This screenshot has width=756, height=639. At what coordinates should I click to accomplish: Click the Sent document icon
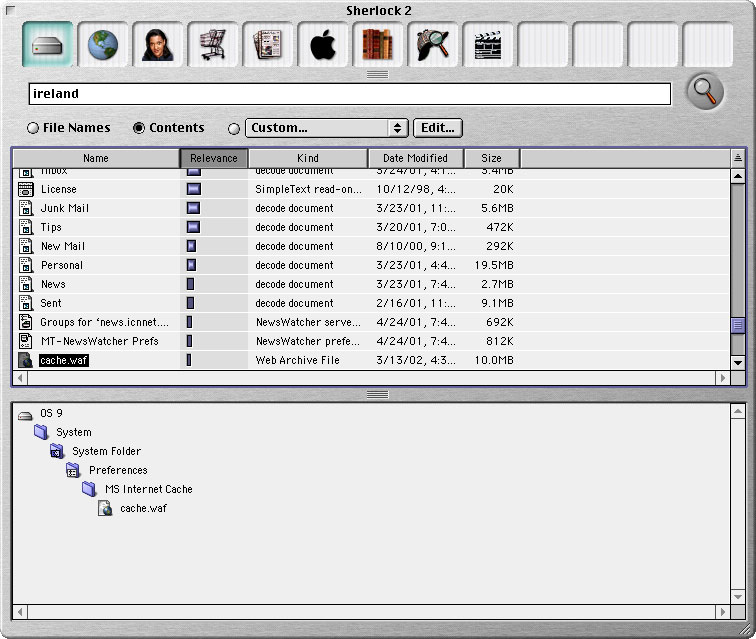click(x=26, y=303)
